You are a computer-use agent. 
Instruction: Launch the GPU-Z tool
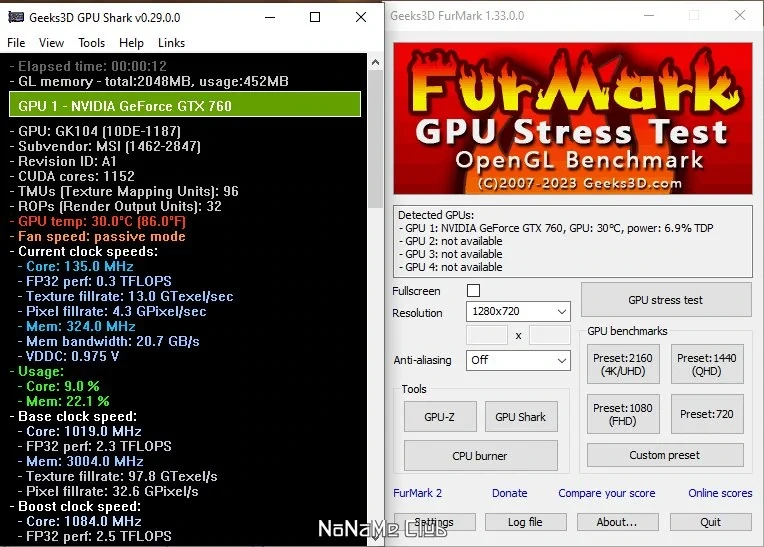coord(440,417)
